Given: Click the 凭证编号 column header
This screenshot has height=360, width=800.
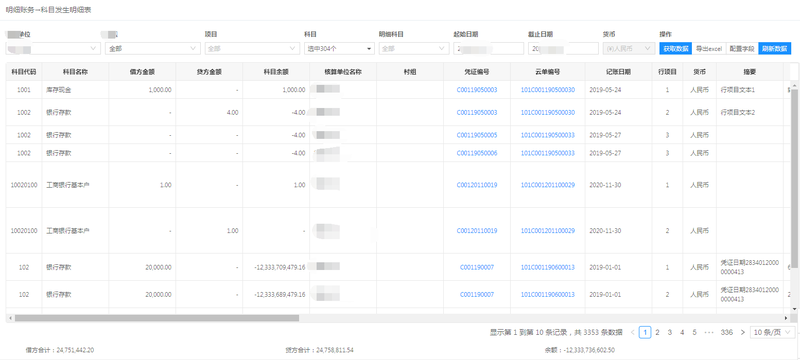Looking at the screenshot, I should coord(477,72).
